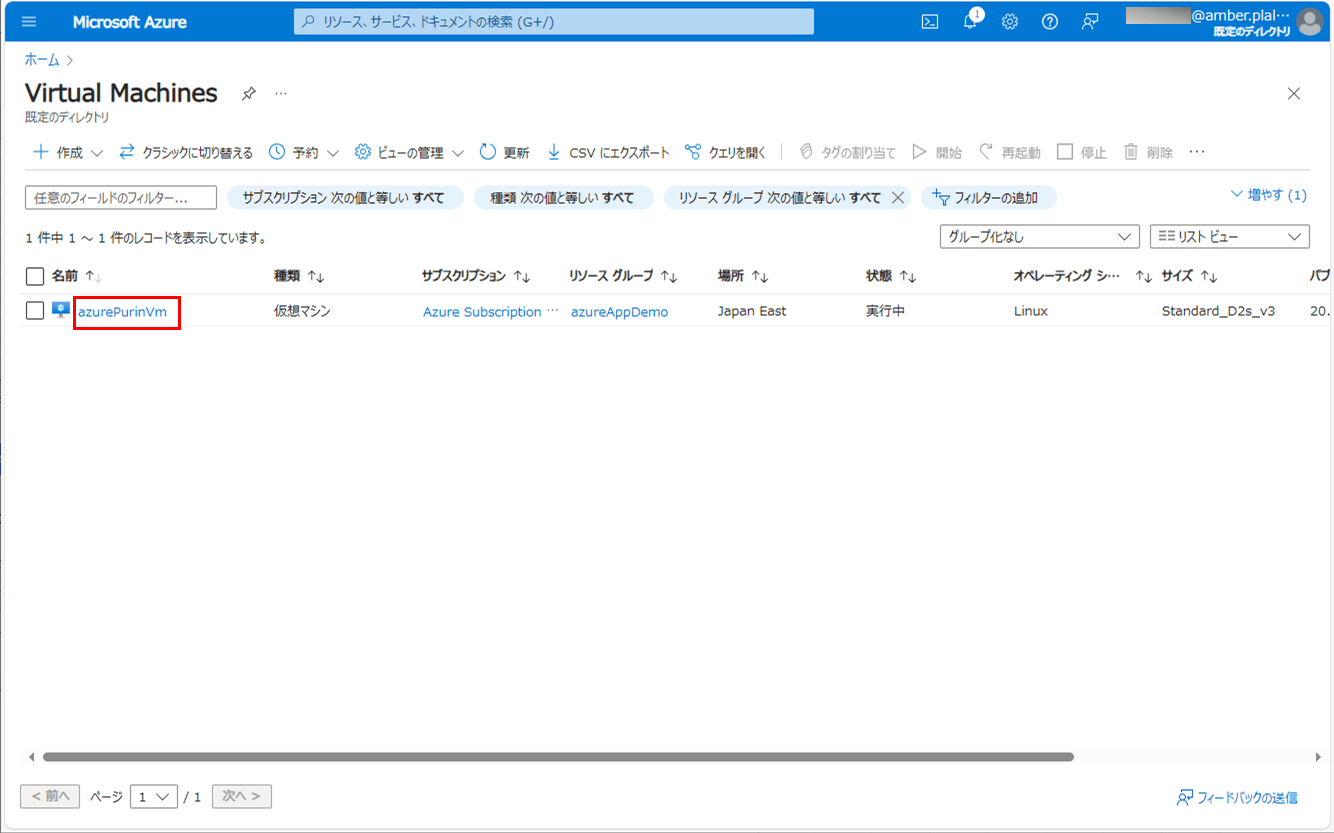Screen dimensions: 1334x833
Task: Pin the Virtual Machines page
Action: (249, 94)
